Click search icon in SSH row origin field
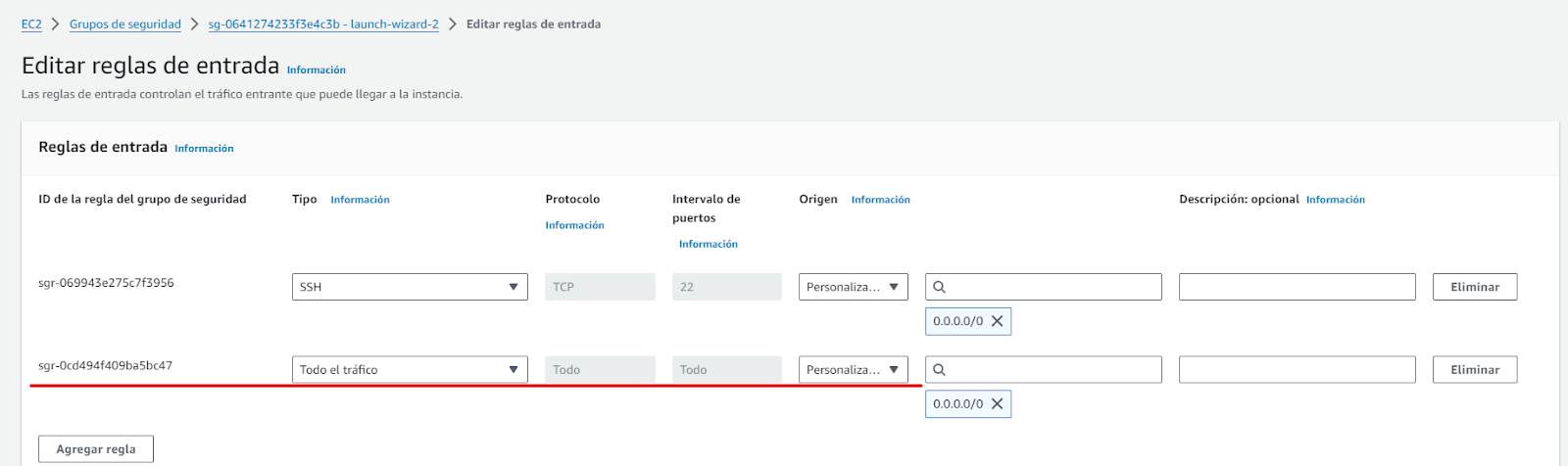The height and width of the screenshot is (466, 1568). 939,287
